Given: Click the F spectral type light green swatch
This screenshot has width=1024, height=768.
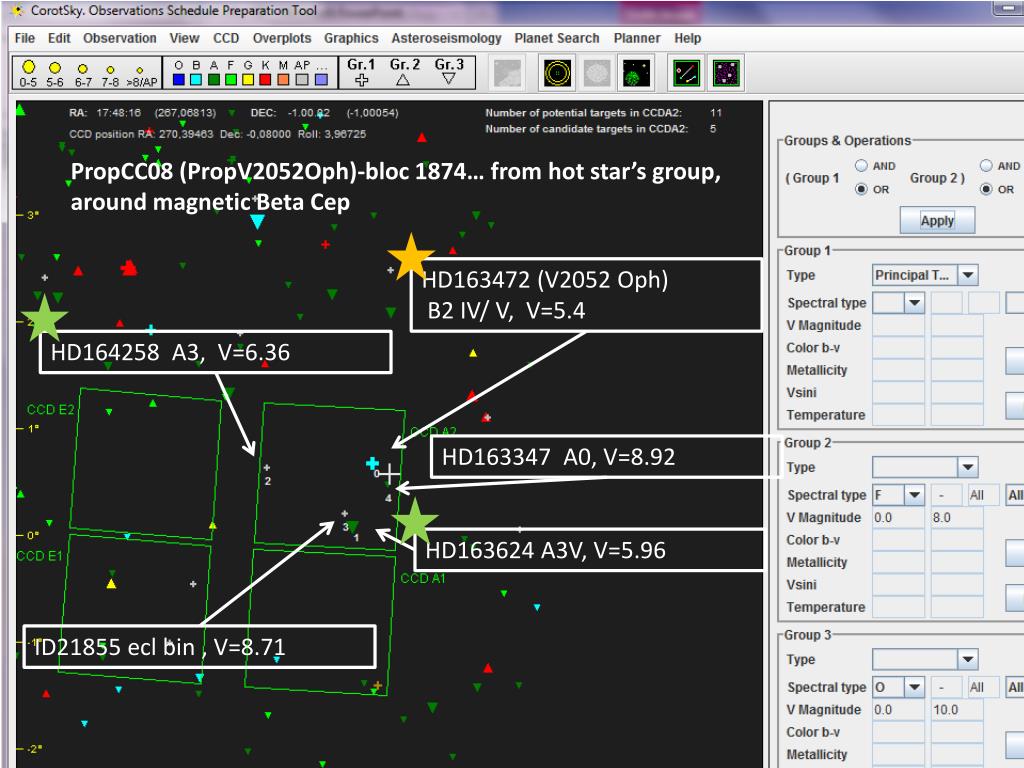Looking at the screenshot, I should (x=231, y=80).
